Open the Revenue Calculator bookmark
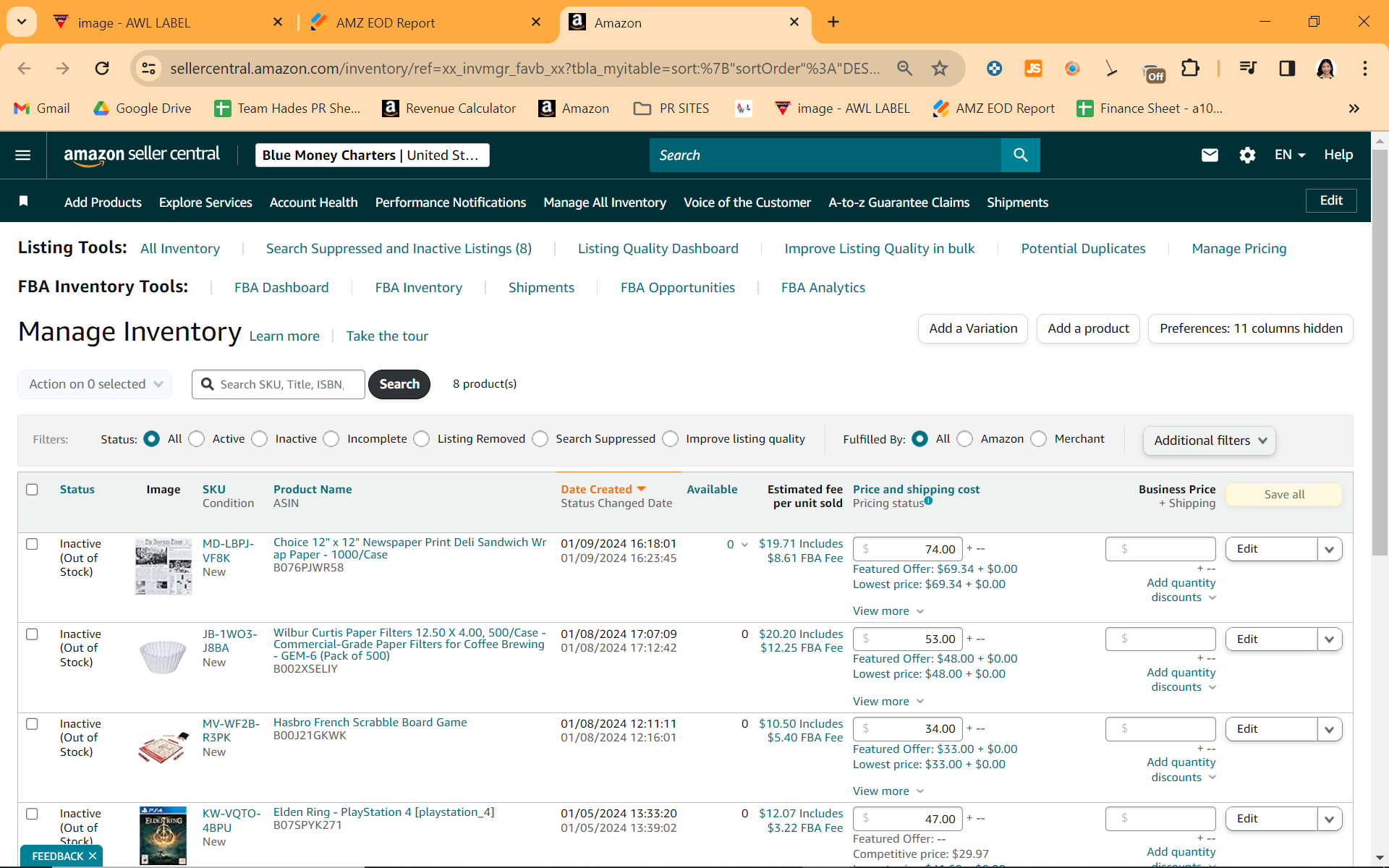The height and width of the screenshot is (868, 1389). pos(449,109)
